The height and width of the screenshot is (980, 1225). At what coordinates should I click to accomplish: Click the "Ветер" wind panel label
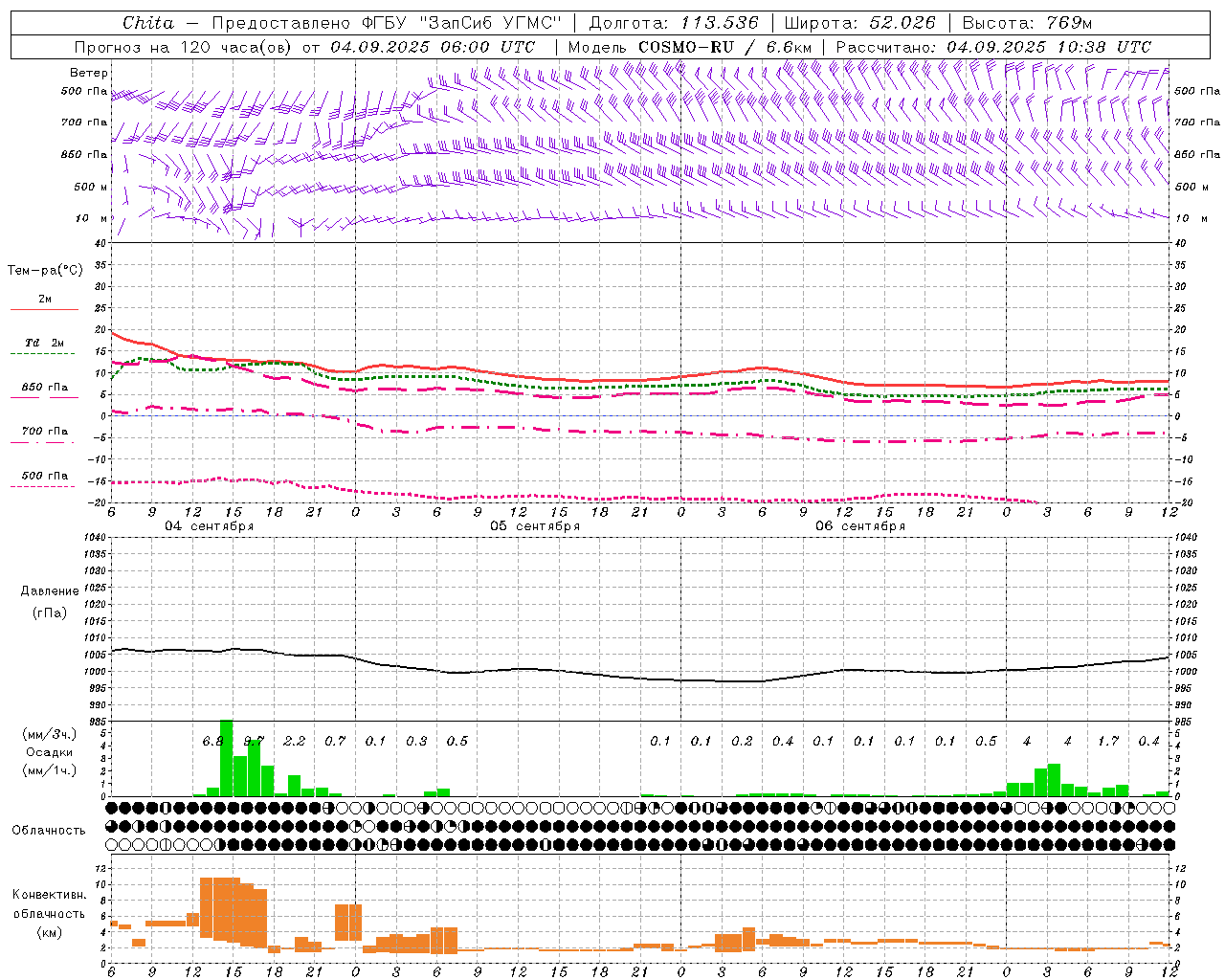point(89,73)
